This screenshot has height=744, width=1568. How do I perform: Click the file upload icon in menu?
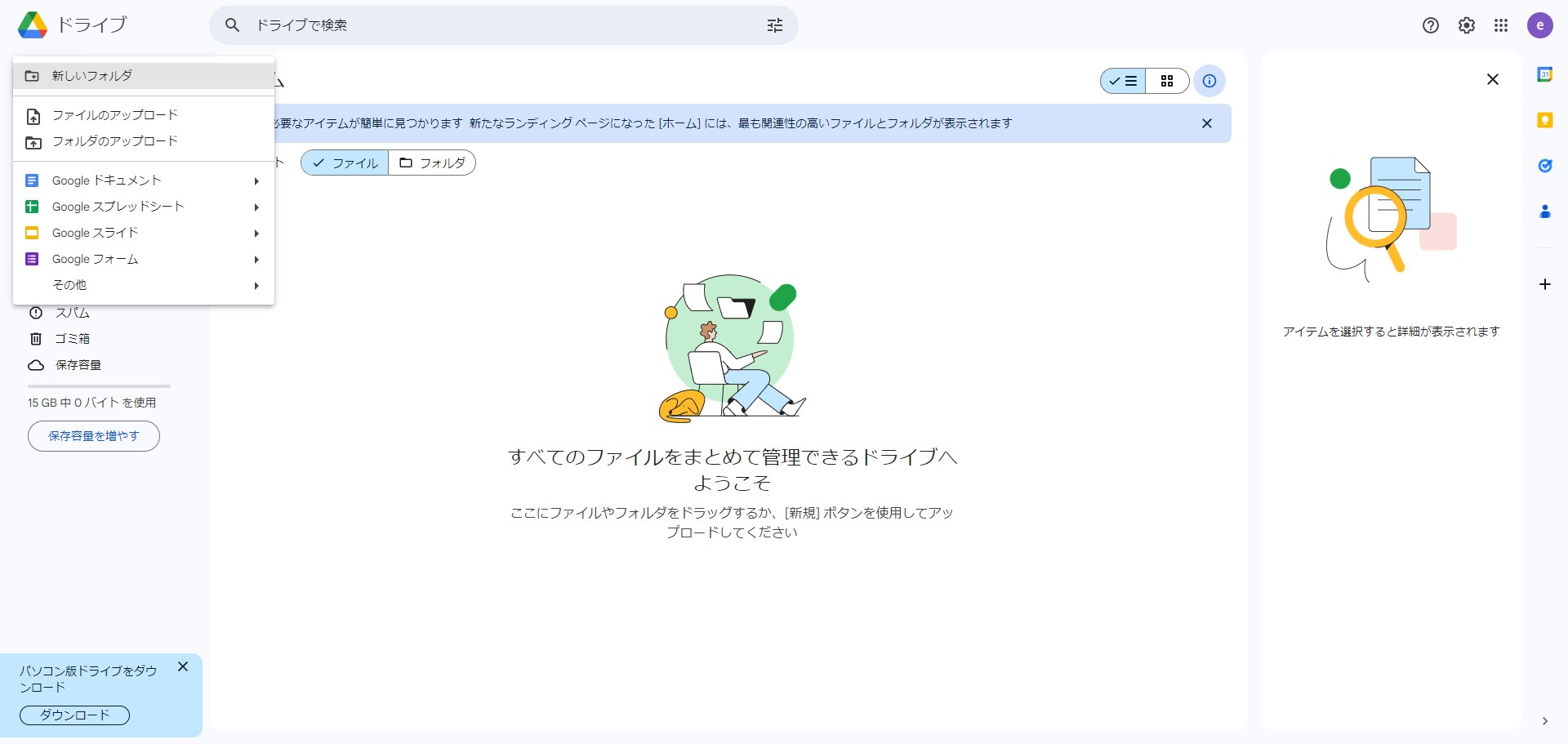pos(33,116)
